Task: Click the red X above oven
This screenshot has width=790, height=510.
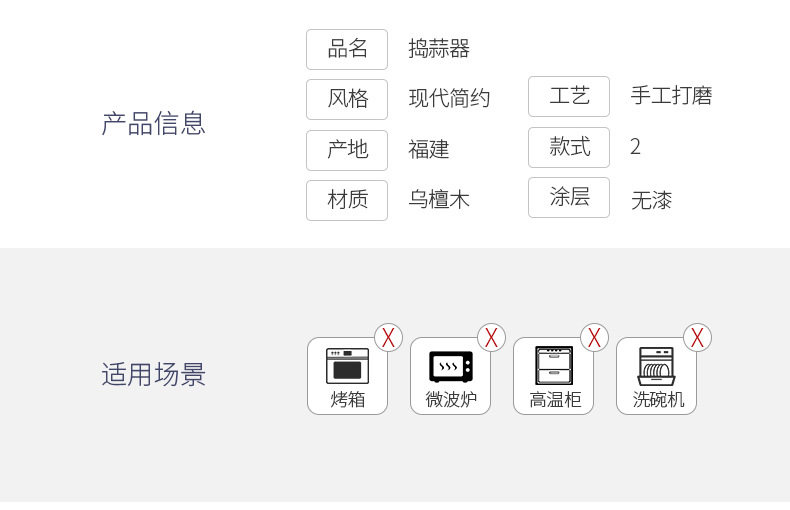Action: pos(388,338)
